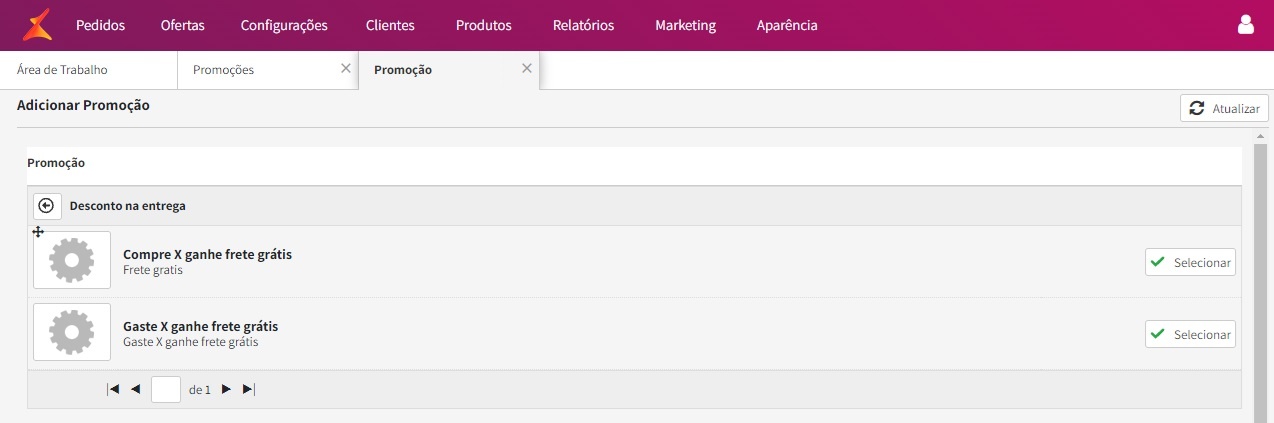This screenshot has height=423, width=1274.
Task: Open the Pedidos menu
Action: (100, 25)
